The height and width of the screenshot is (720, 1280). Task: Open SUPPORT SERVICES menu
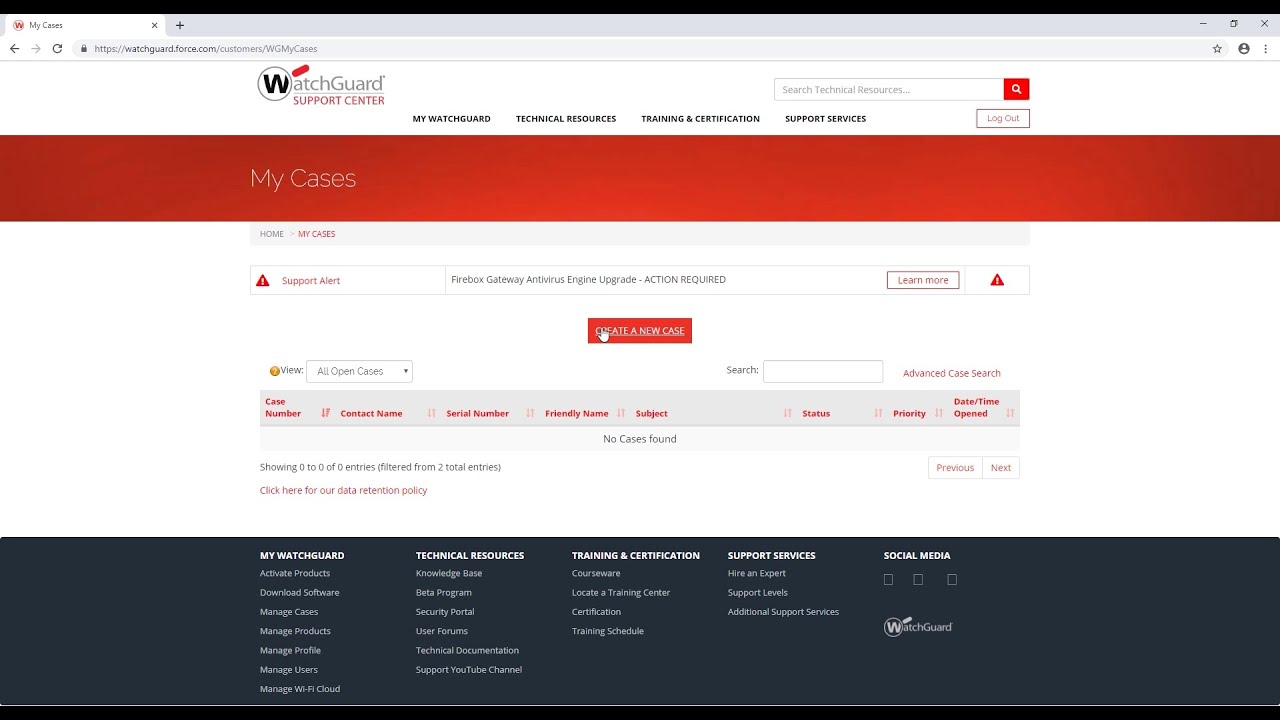click(x=826, y=119)
